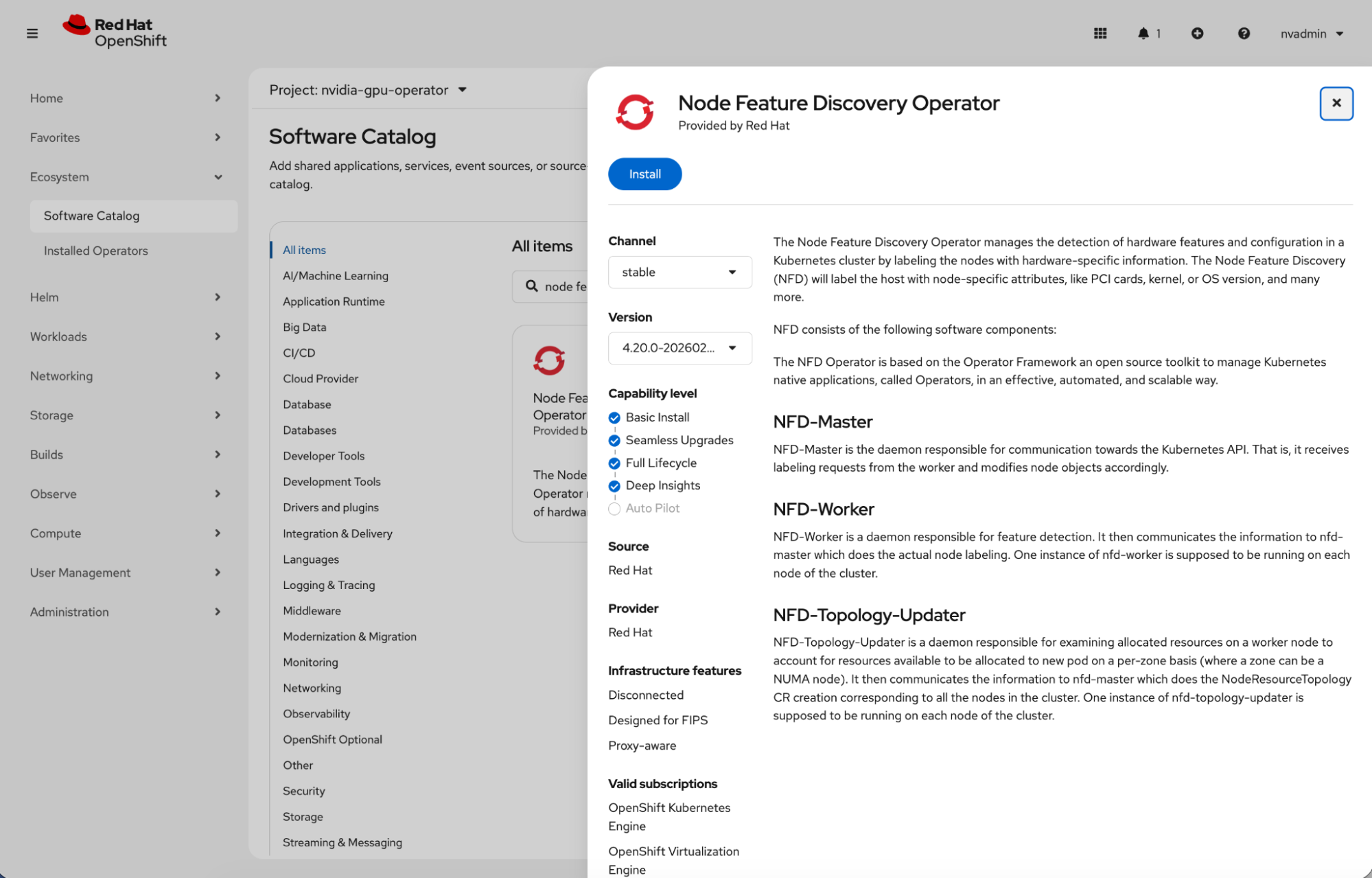Open the Version dropdown
This screenshot has width=1372, height=878.
(679, 348)
